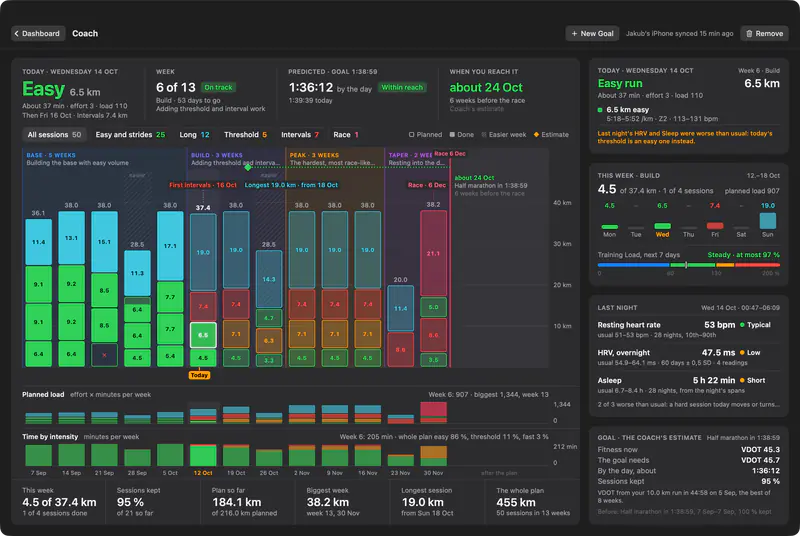Screen dimensions: 800x536
Task: Click the 30 Nov week label on the axis
Action: click(433, 473)
